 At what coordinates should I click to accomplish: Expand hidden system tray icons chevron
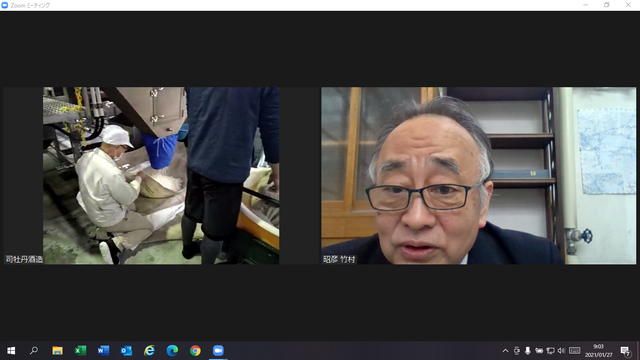(x=505, y=351)
